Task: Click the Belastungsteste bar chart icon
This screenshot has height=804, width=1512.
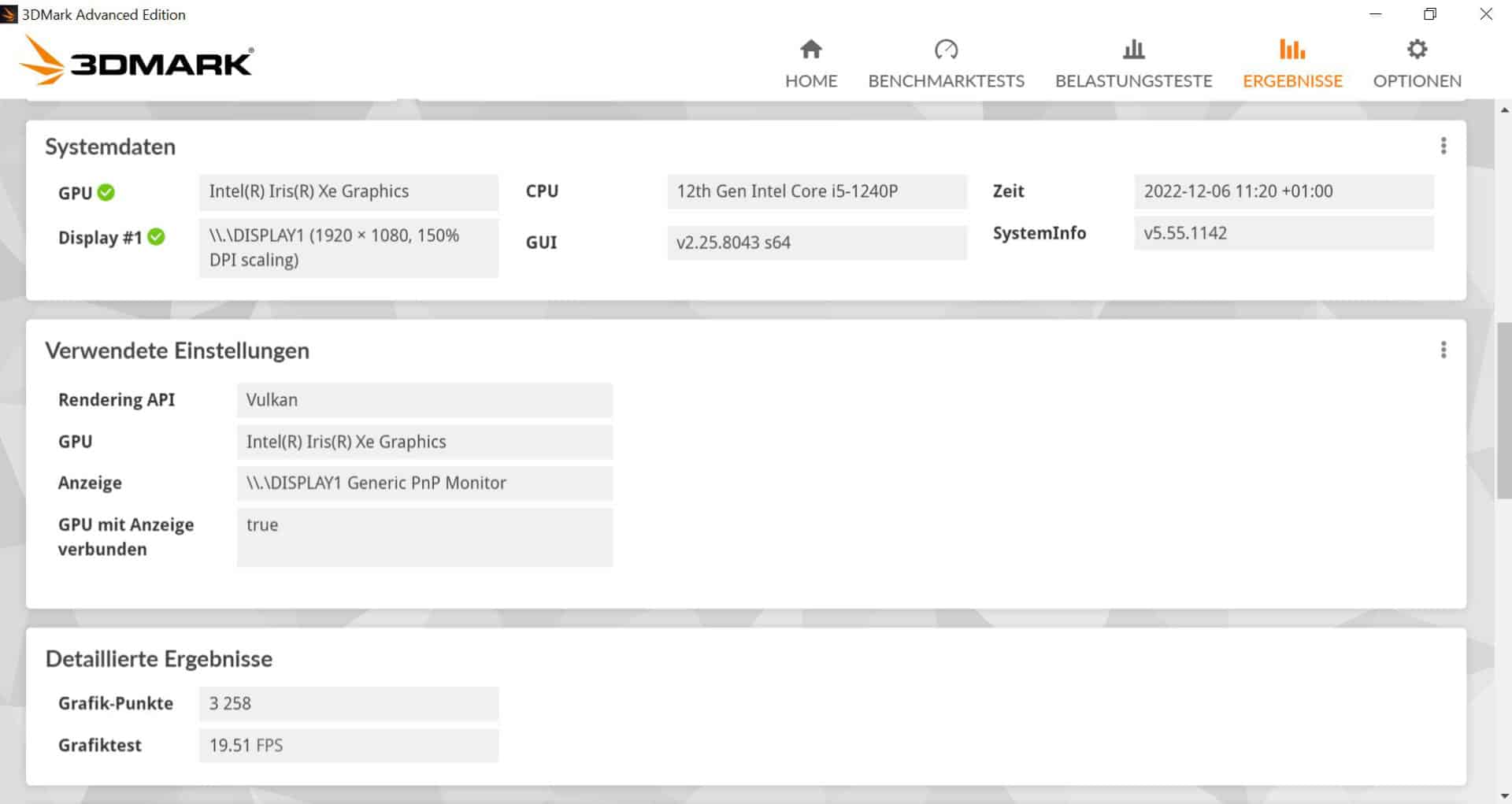Action: (1133, 50)
